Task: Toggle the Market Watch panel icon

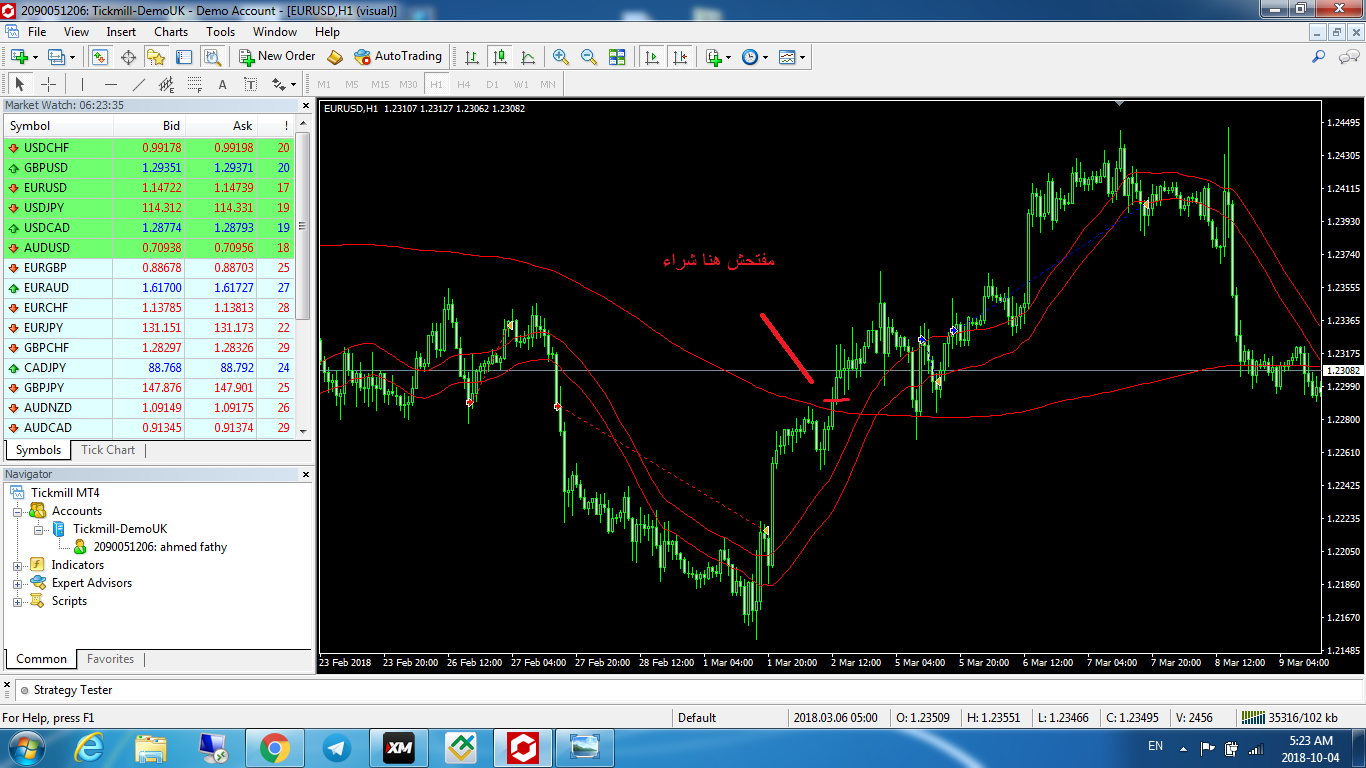Action: [100, 57]
